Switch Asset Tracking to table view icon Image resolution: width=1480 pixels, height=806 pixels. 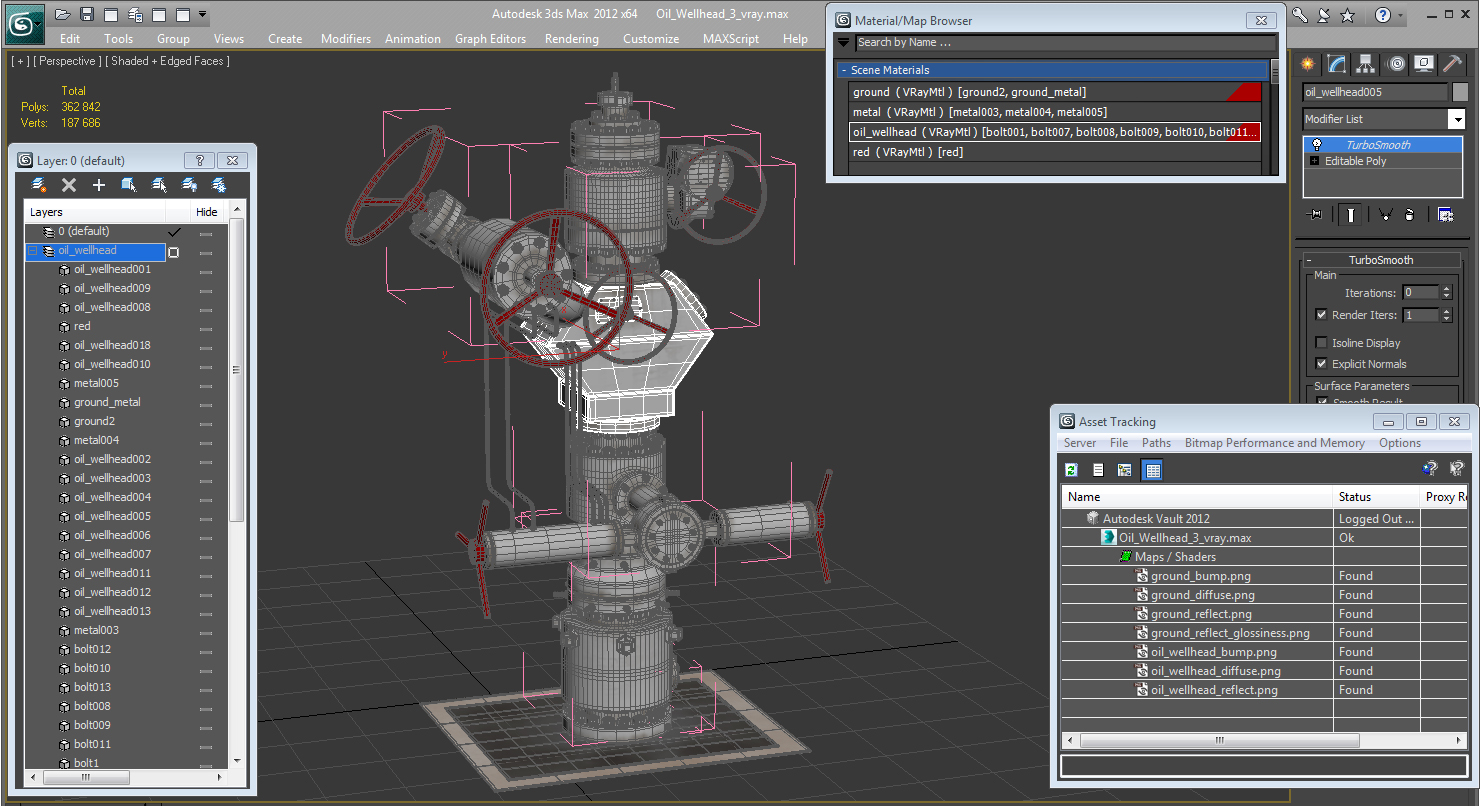[x=1153, y=470]
